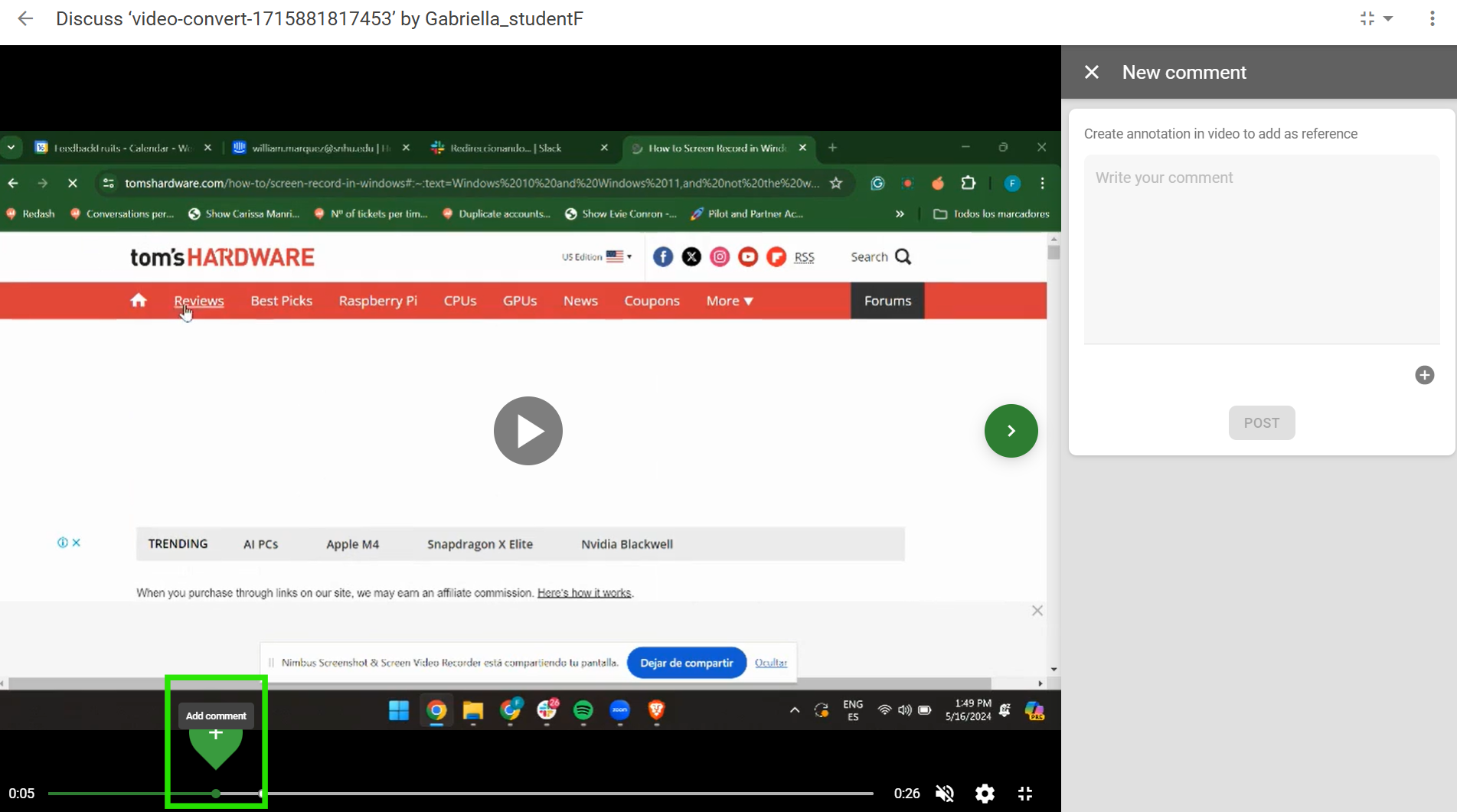The width and height of the screenshot is (1457, 812).
Task: Stop loading the page with X button
Action: (x=73, y=183)
